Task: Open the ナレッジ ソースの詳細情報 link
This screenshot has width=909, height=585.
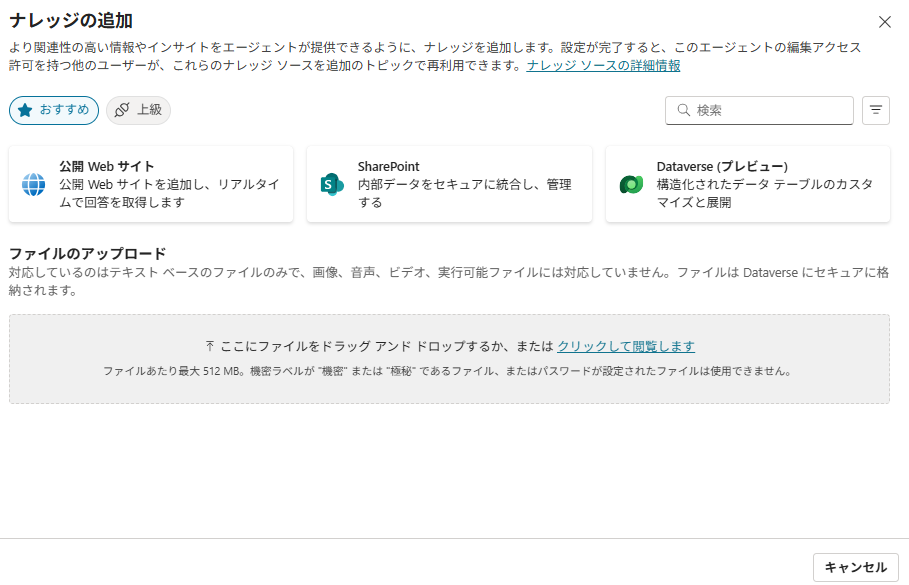Action: click(603, 66)
